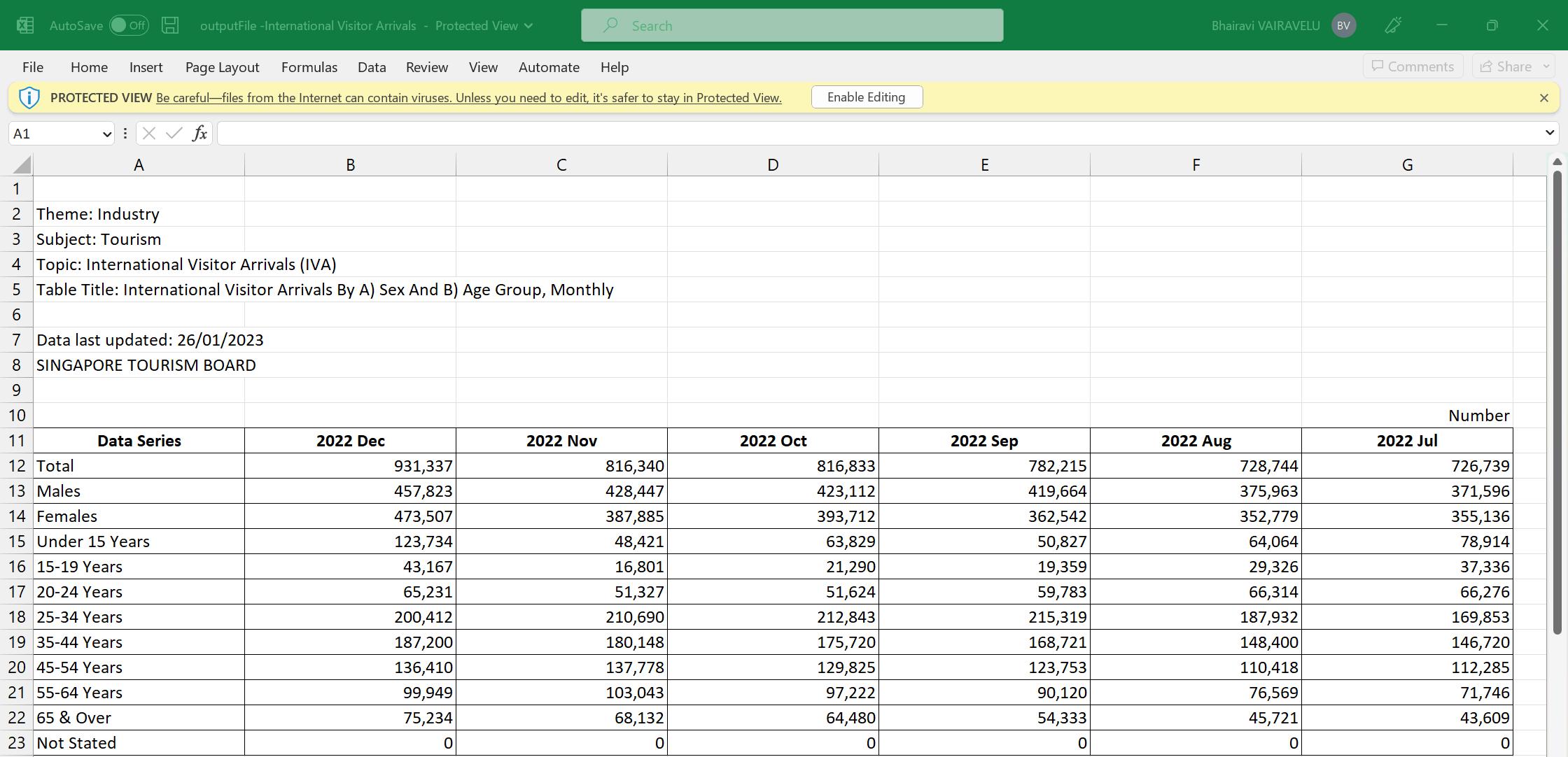Click the BV account avatar
Image resolution: width=1568 pixels, height=757 pixels.
[x=1343, y=26]
